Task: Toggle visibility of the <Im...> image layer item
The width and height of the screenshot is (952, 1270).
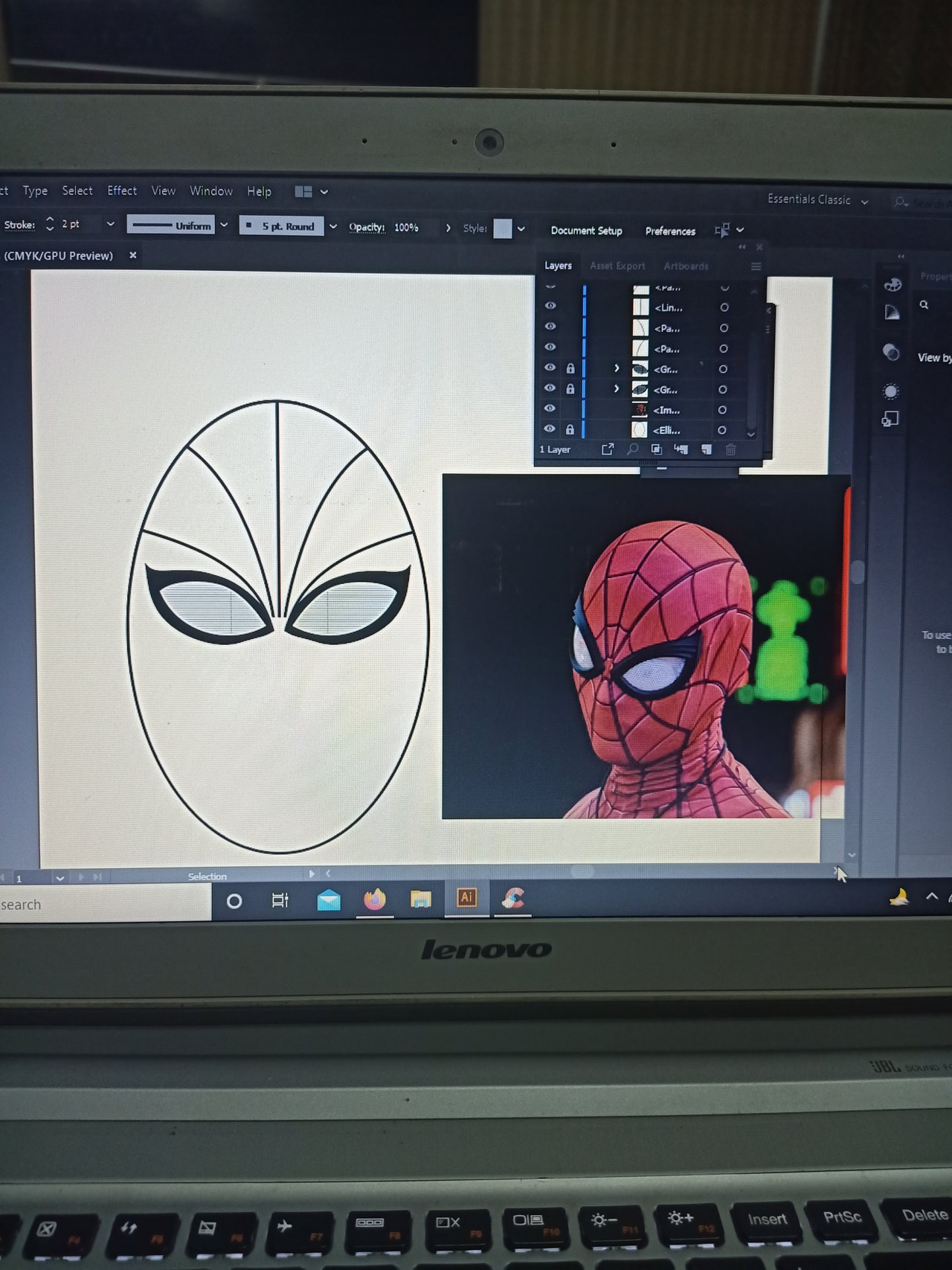Action: 550,408
